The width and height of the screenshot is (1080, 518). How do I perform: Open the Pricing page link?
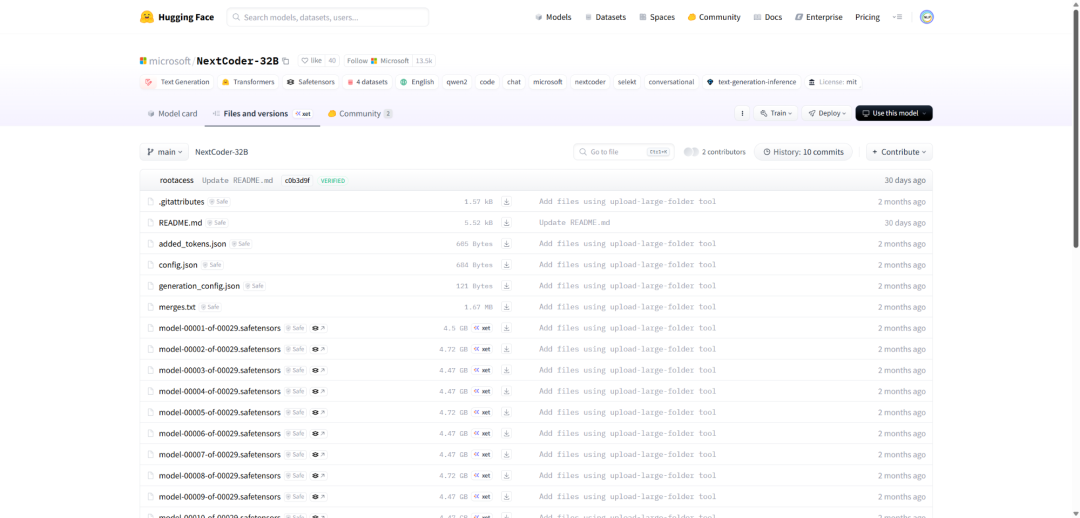[867, 17]
